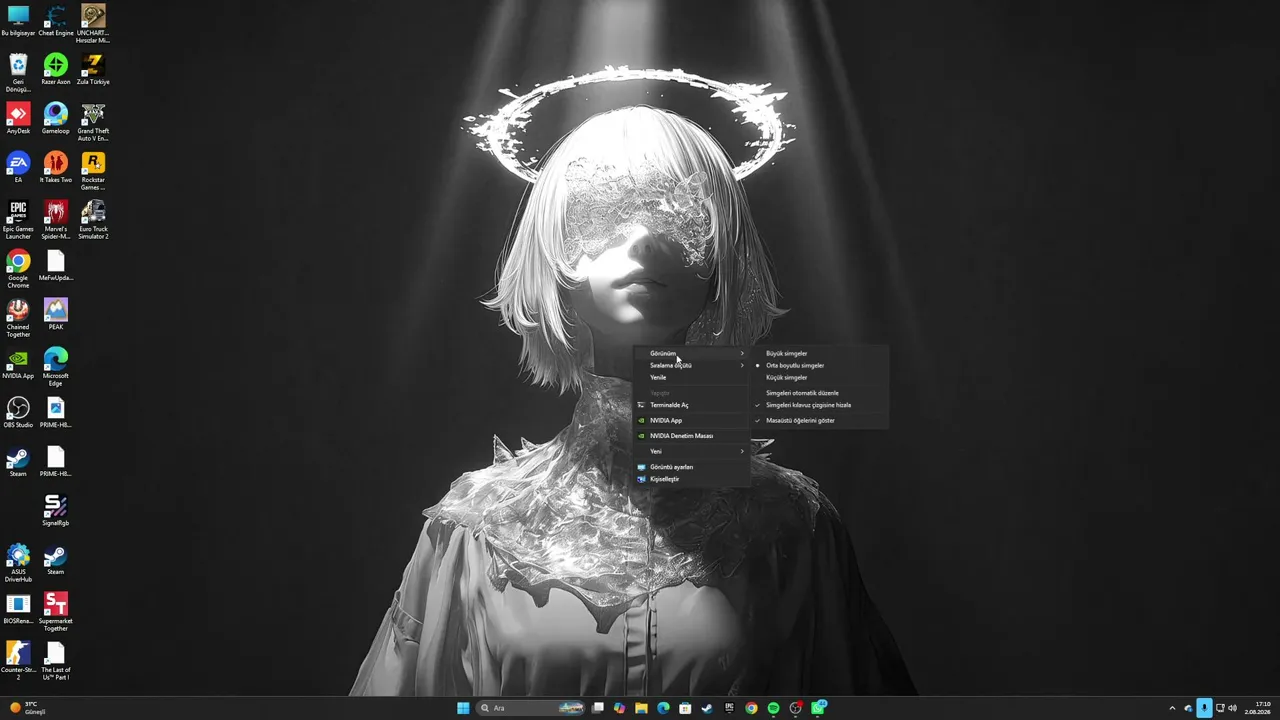This screenshot has height=720, width=1280.
Task: Open the volume speaker tray icon
Action: (1232, 708)
